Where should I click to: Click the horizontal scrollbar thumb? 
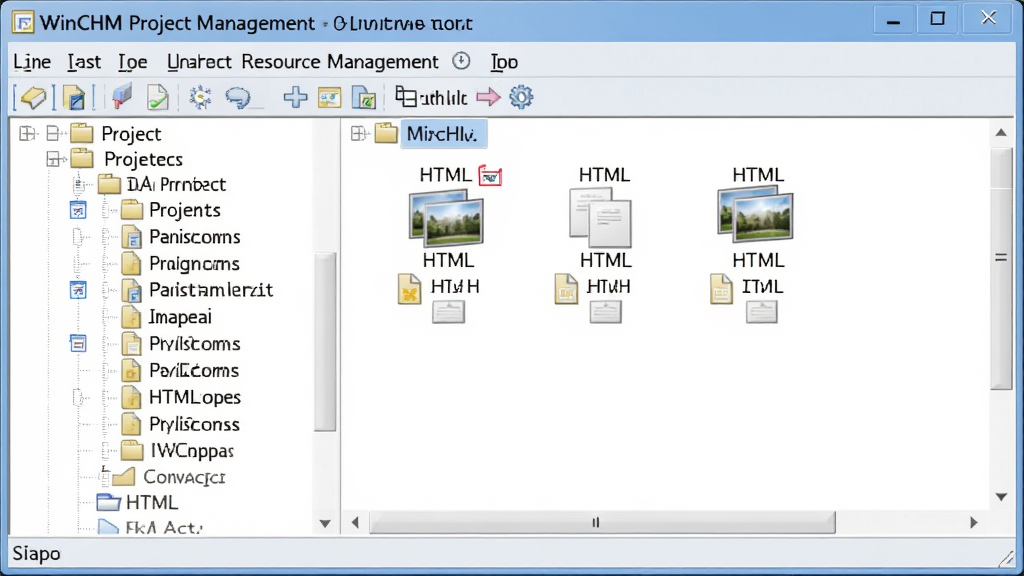pos(602,522)
